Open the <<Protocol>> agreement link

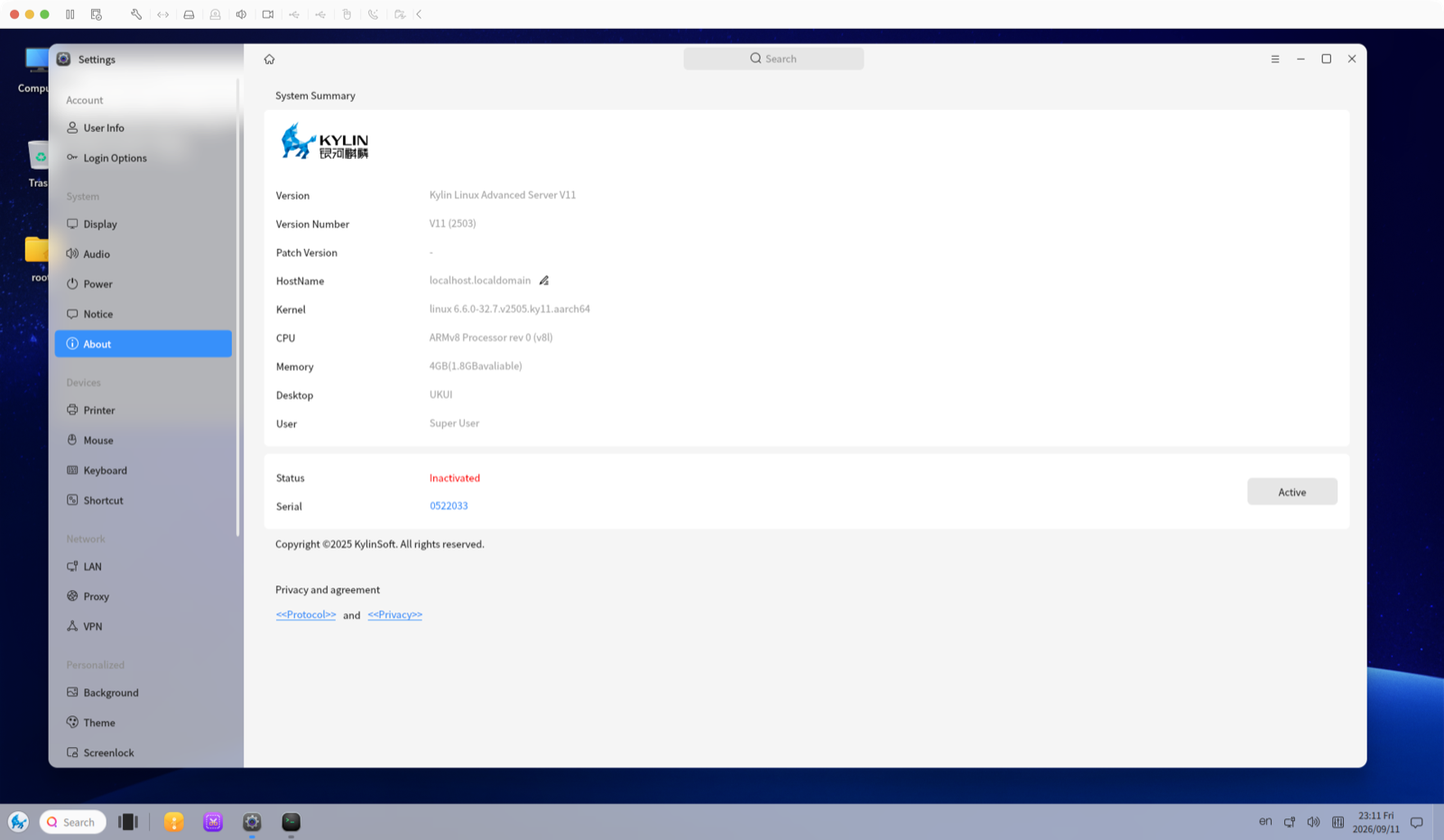[x=306, y=614]
